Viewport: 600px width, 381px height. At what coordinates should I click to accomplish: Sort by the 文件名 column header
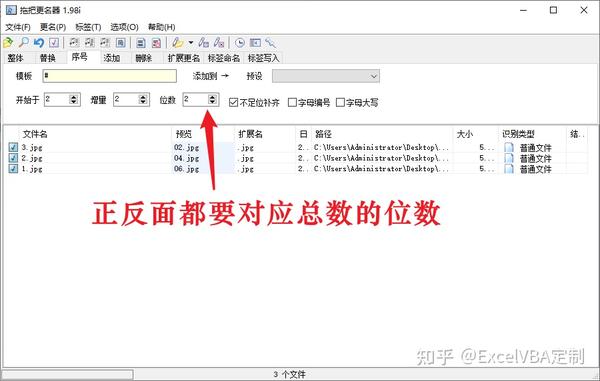click(35, 134)
